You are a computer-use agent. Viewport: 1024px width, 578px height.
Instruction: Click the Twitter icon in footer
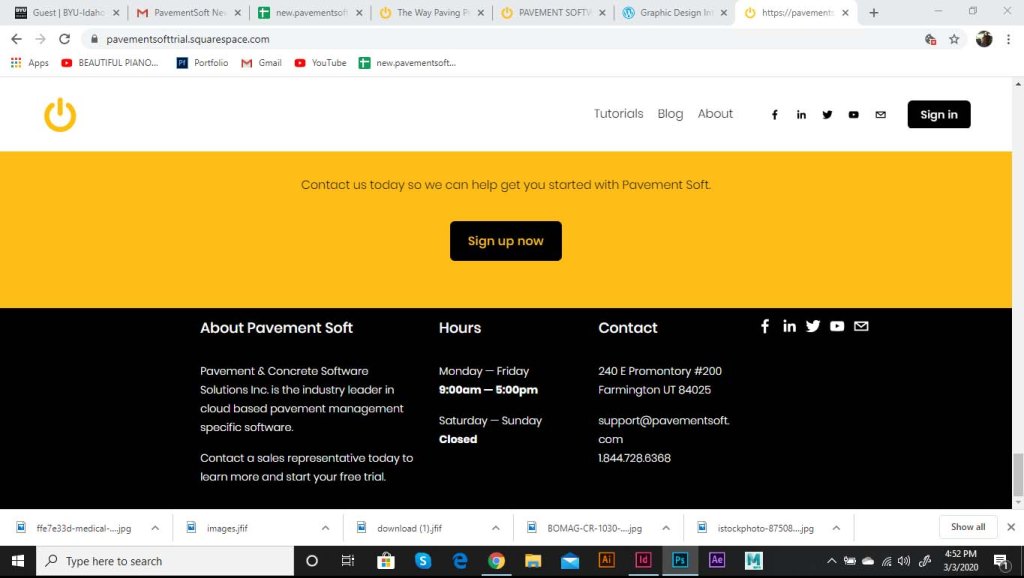(813, 327)
